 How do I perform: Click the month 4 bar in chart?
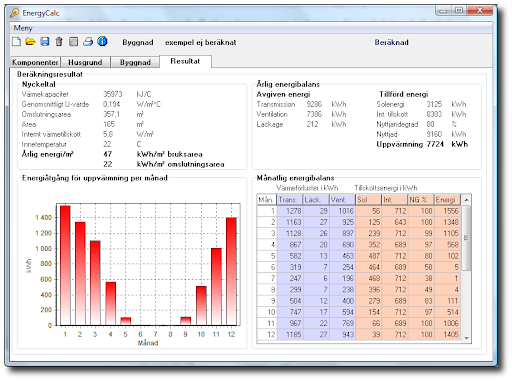tap(111, 303)
